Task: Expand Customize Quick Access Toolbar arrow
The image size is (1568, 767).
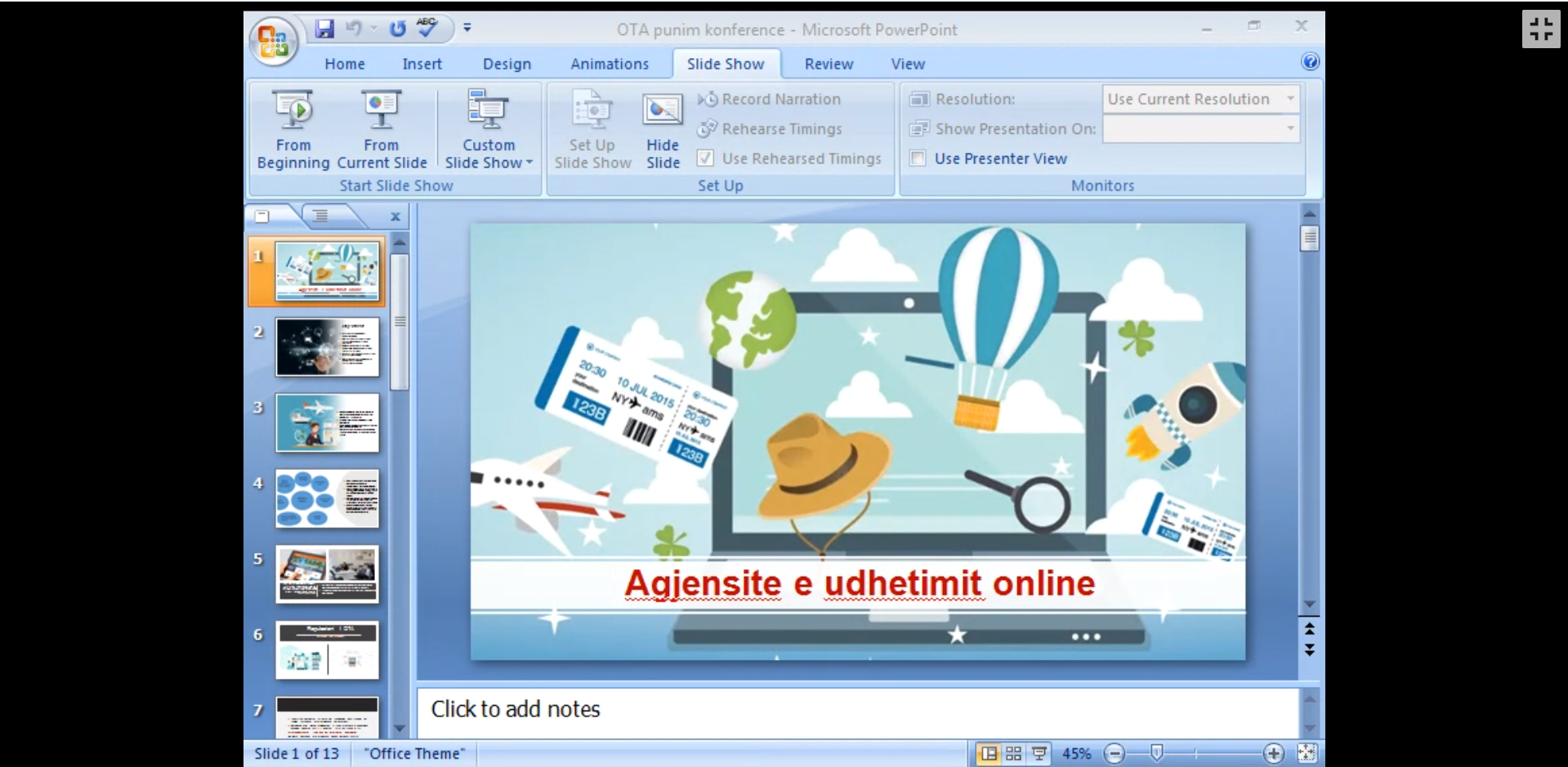Action: coord(467,28)
